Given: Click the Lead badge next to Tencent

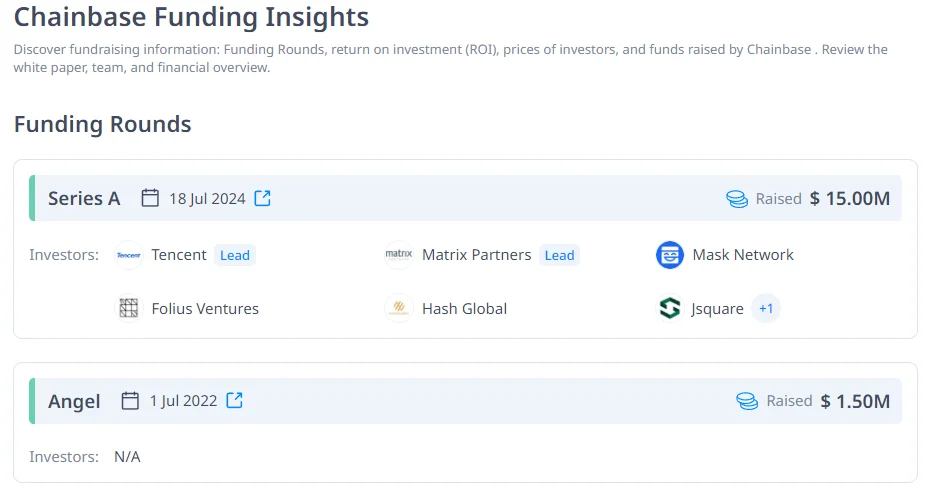Looking at the screenshot, I should coord(235,255).
